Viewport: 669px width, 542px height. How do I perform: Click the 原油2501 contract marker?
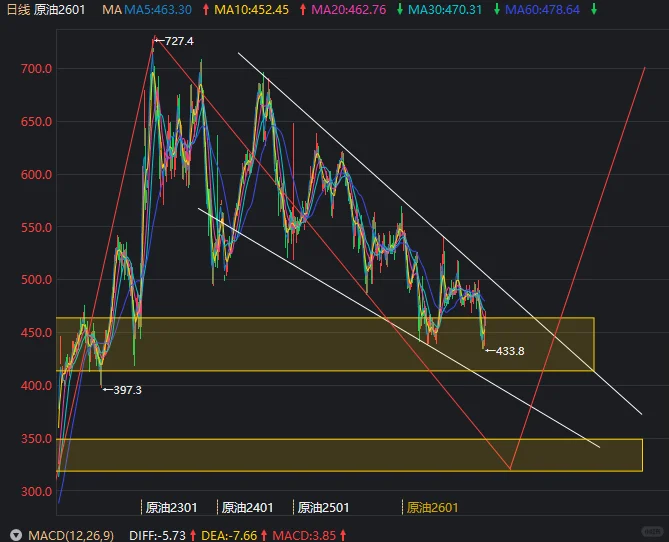tap(323, 507)
